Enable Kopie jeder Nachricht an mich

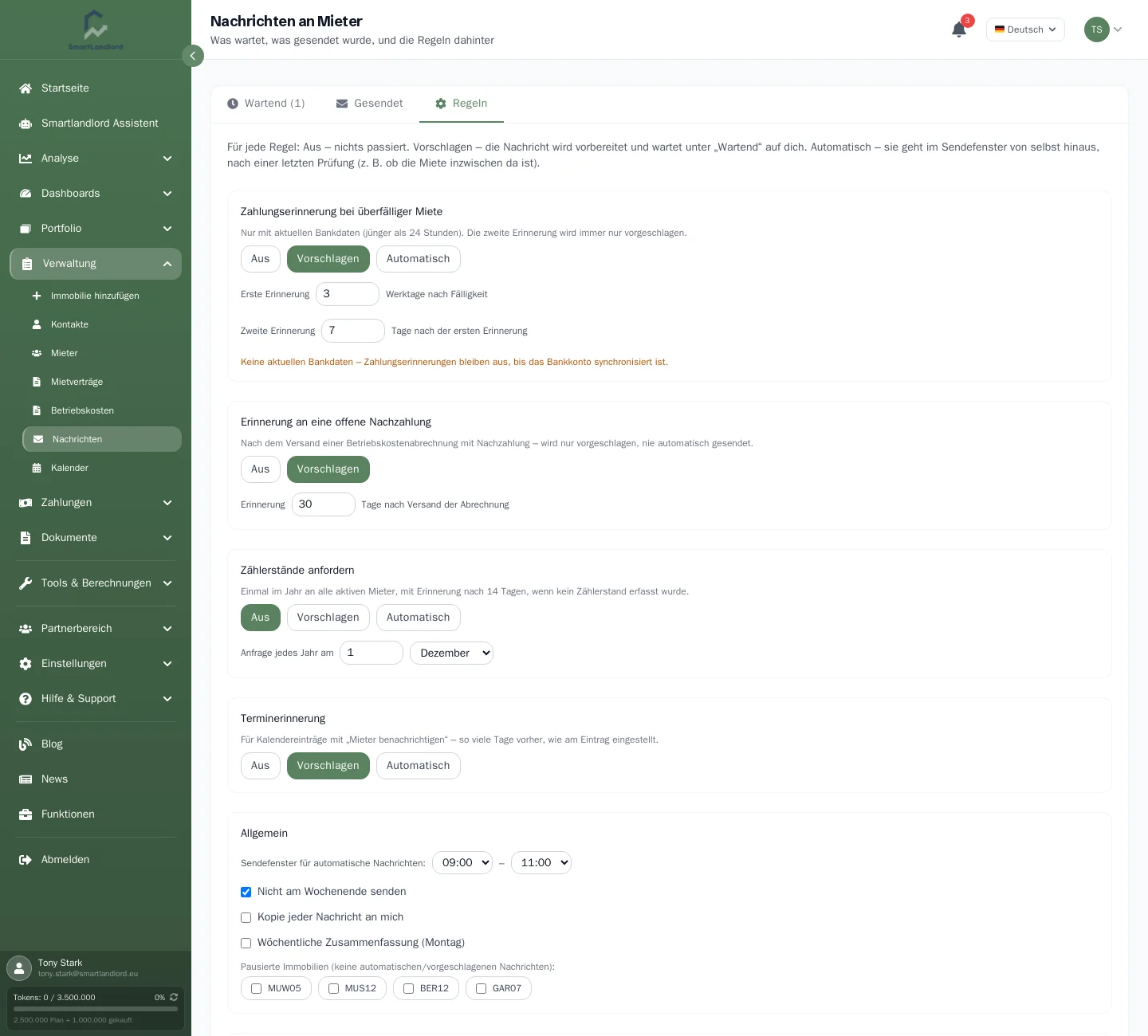click(246, 917)
